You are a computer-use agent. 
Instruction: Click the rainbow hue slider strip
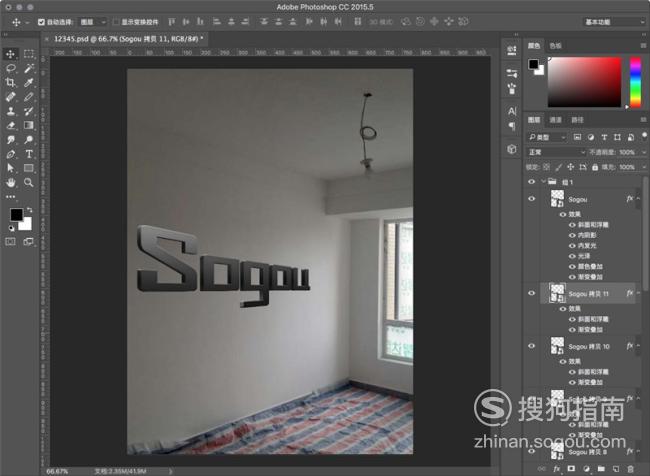(x=635, y=82)
